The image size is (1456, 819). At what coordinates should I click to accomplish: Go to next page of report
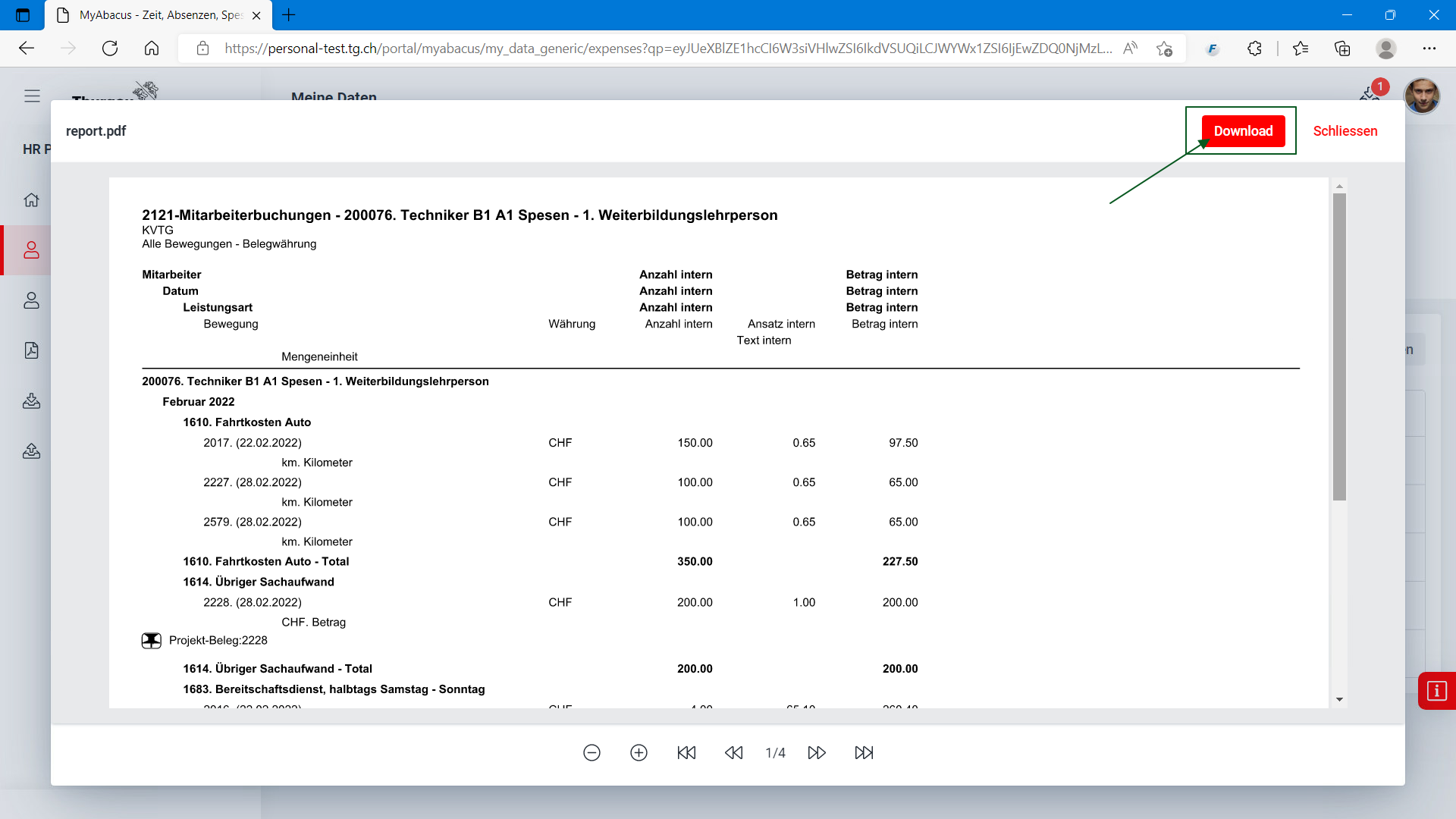pyautogui.click(x=817, y=752)
